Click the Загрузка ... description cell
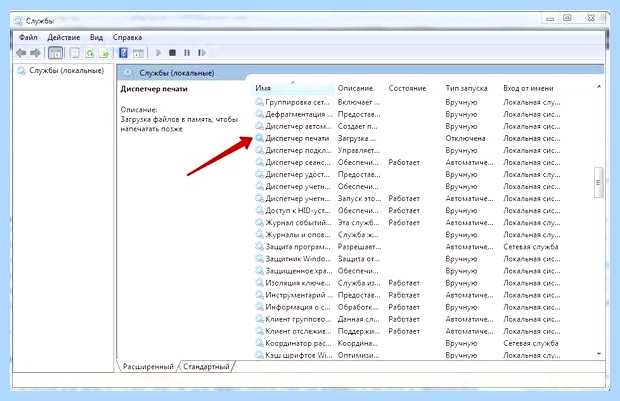 (357, 138)
